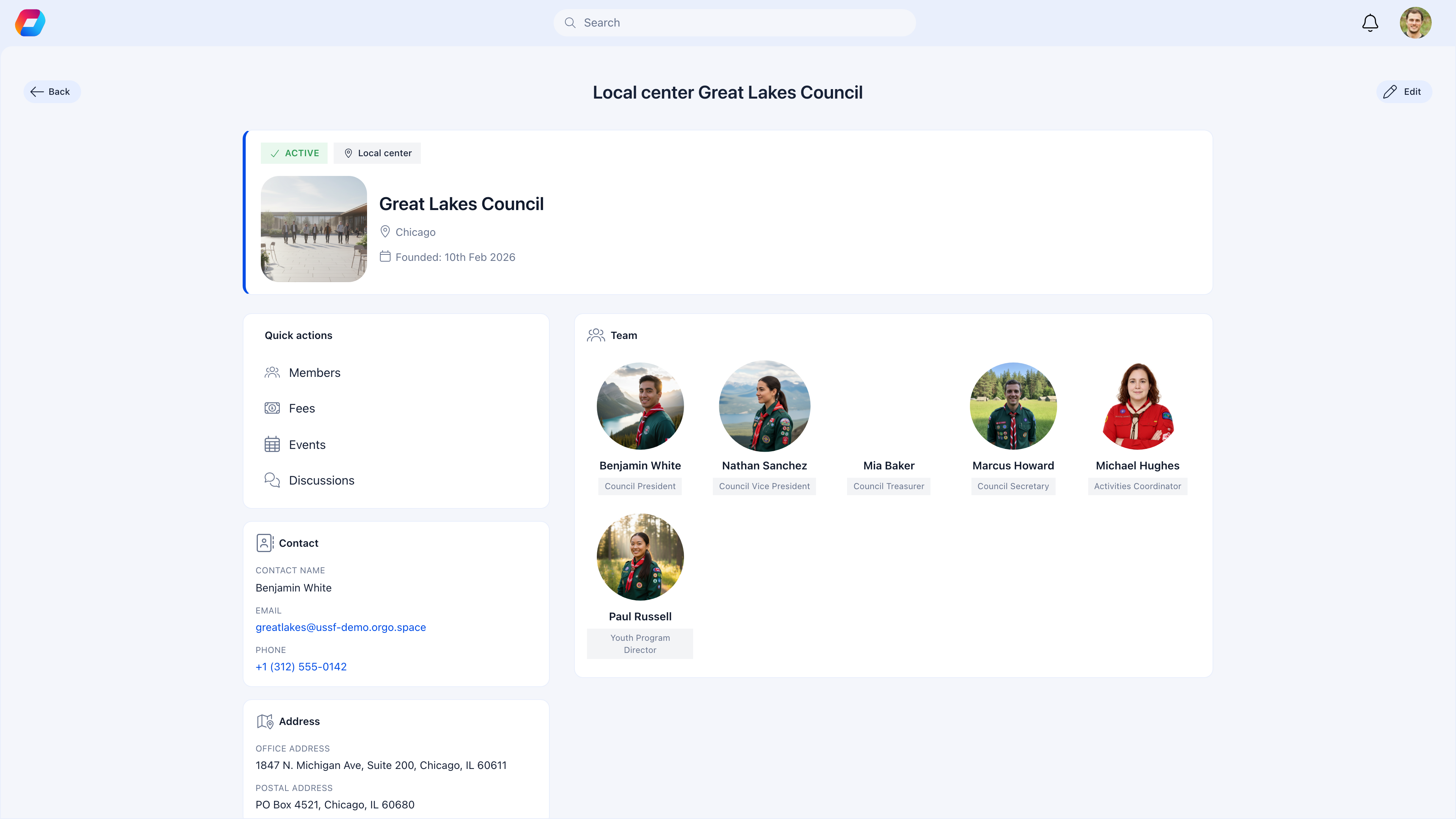Click the app logo in top left

click(30, 23)
